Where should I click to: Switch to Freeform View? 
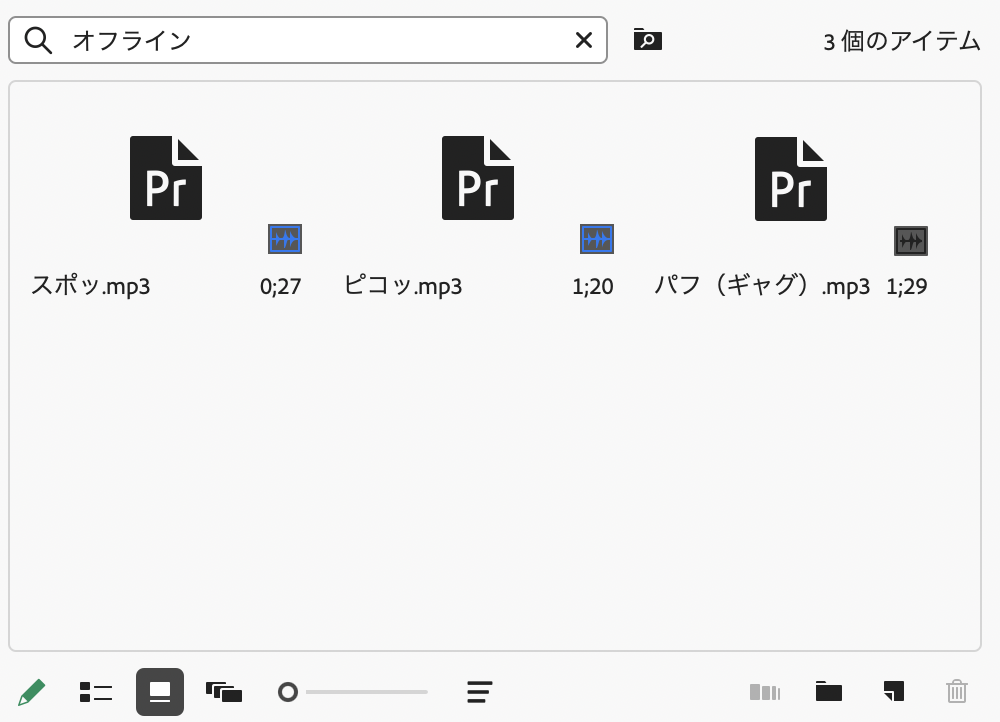pos(224,691)
